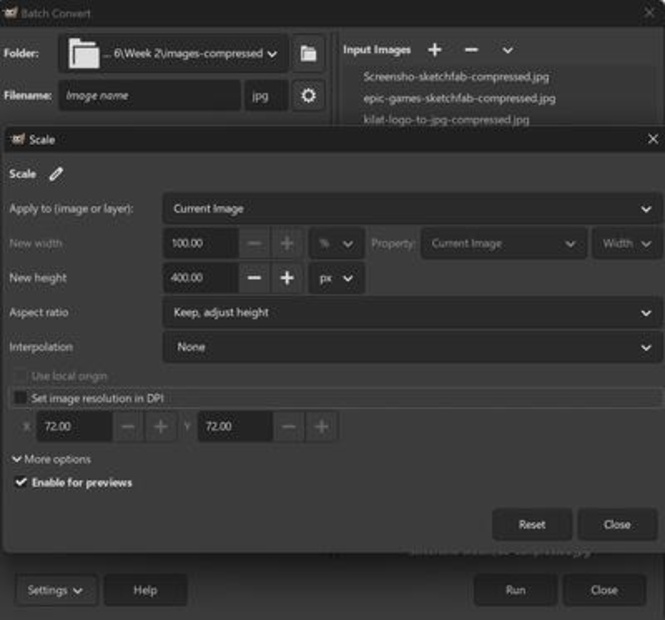
Task: Click Close button in Batch Convert window
Action: [x=604, y=590]
